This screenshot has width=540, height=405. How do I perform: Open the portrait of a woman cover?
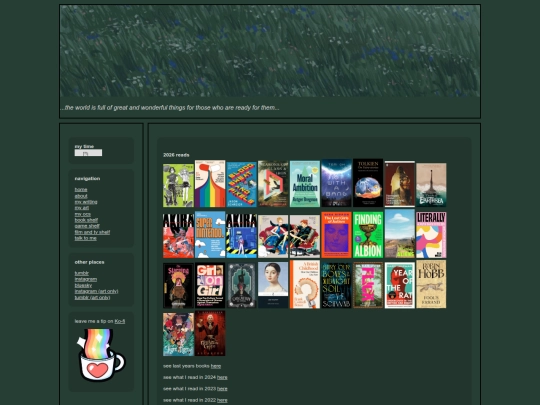273,285
